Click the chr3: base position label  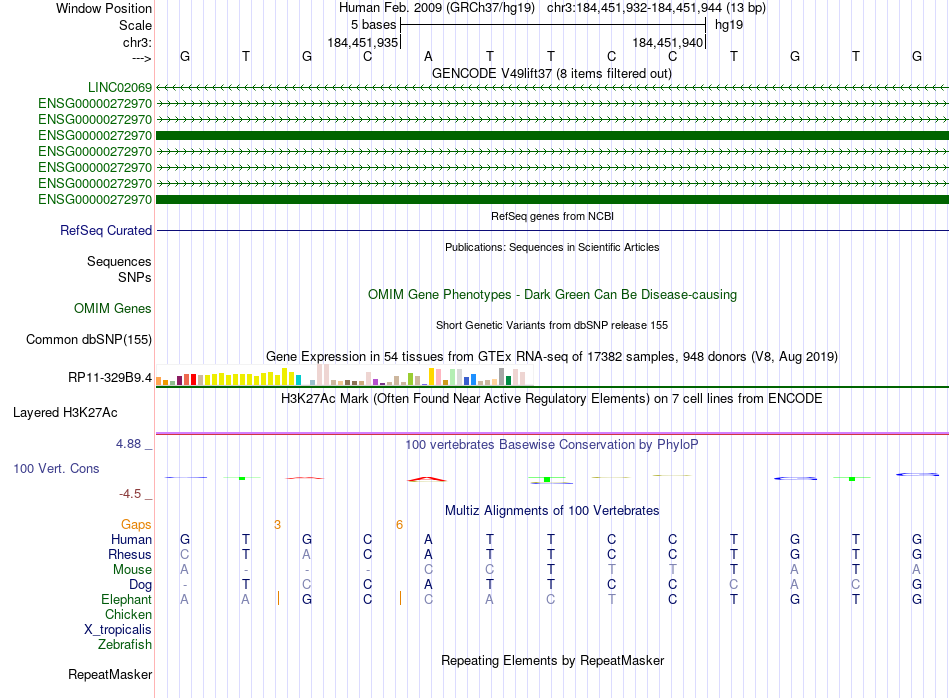[137, 42]
